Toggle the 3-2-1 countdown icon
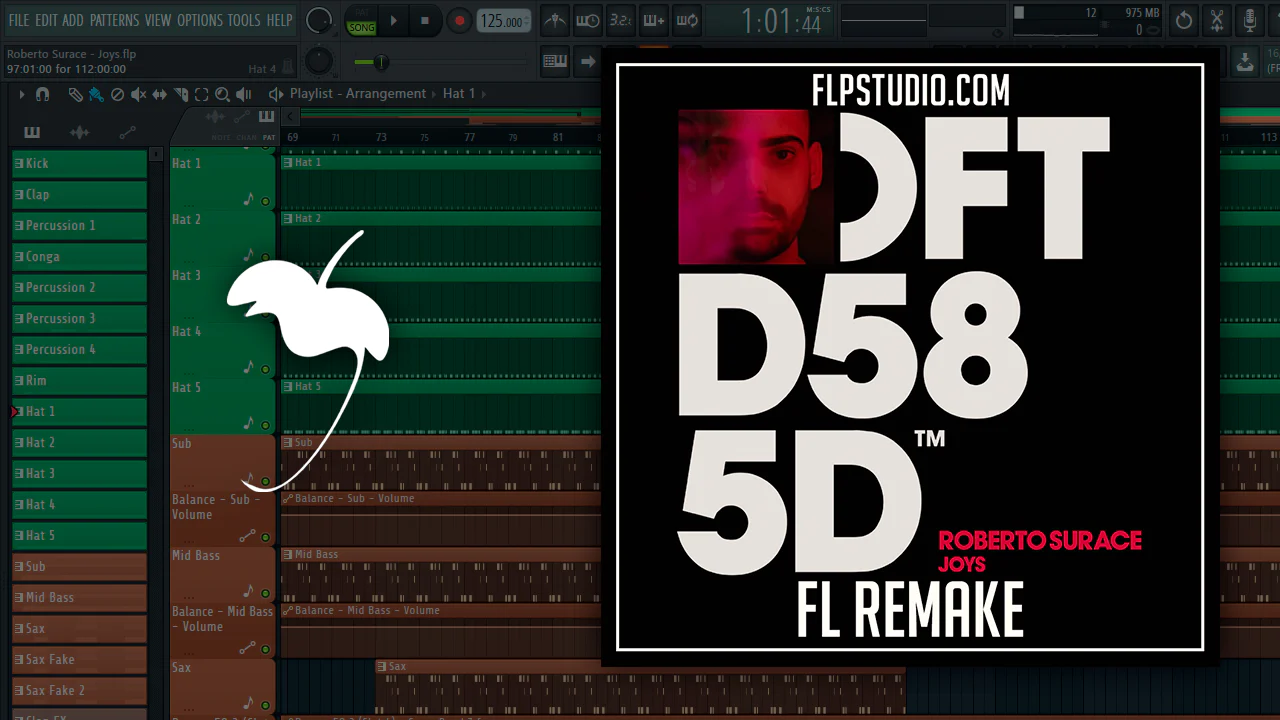The width and height of the screenshot is (1280, 720). click(621, 21)
